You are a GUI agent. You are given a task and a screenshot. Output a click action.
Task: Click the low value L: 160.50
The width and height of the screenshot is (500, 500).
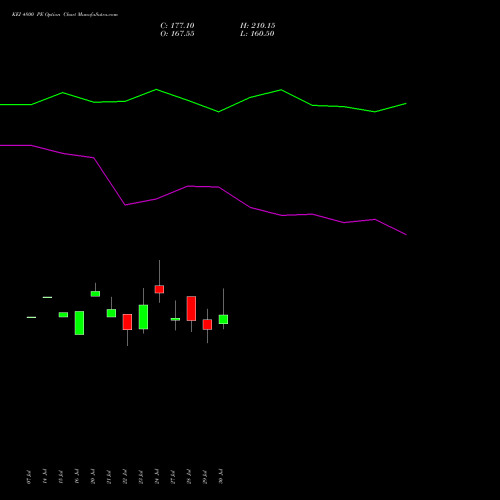257,34
